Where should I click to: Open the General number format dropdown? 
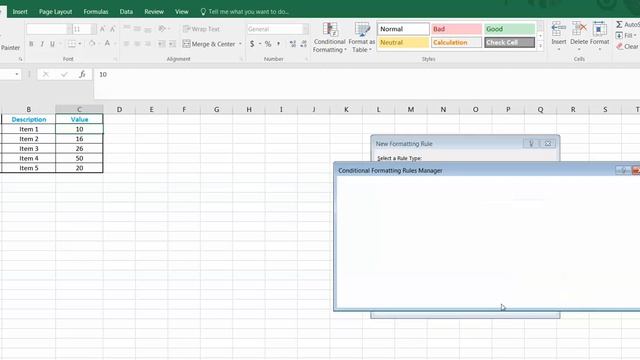pos(305,29)
